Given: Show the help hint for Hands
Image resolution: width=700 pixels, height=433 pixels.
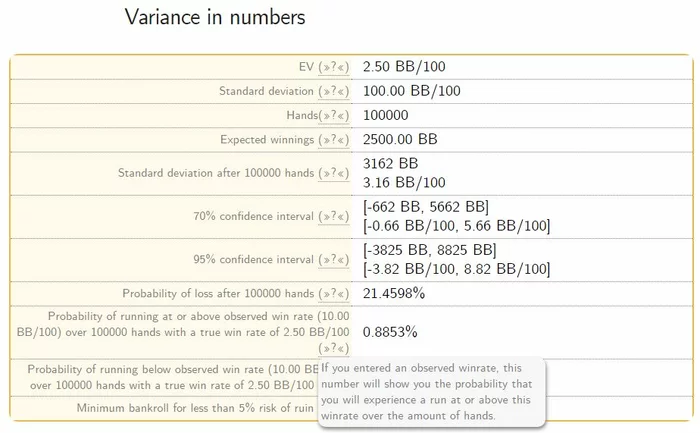Looking at the screenshot, I should [333, 116].
